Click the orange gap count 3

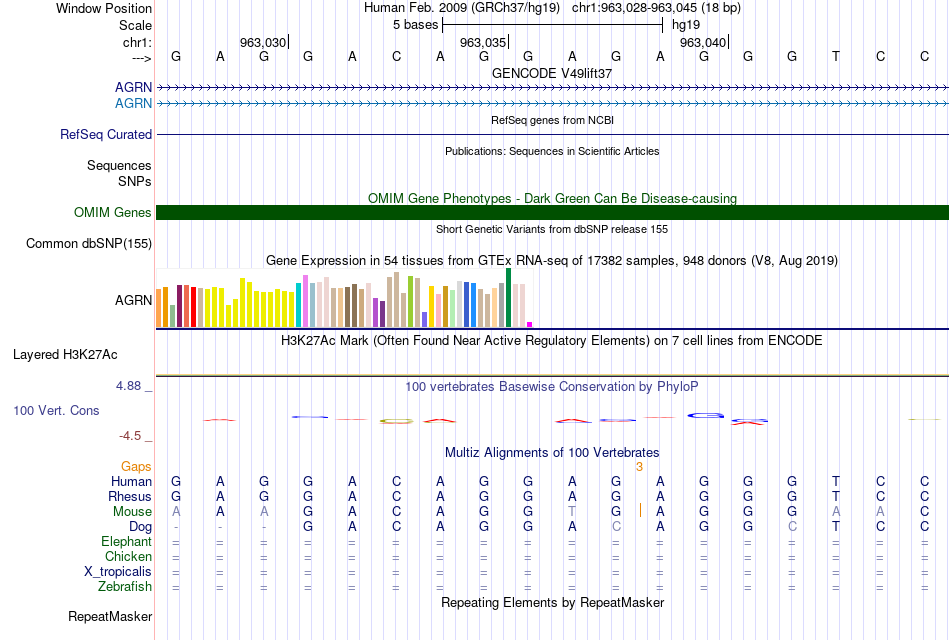click(639, 467)
